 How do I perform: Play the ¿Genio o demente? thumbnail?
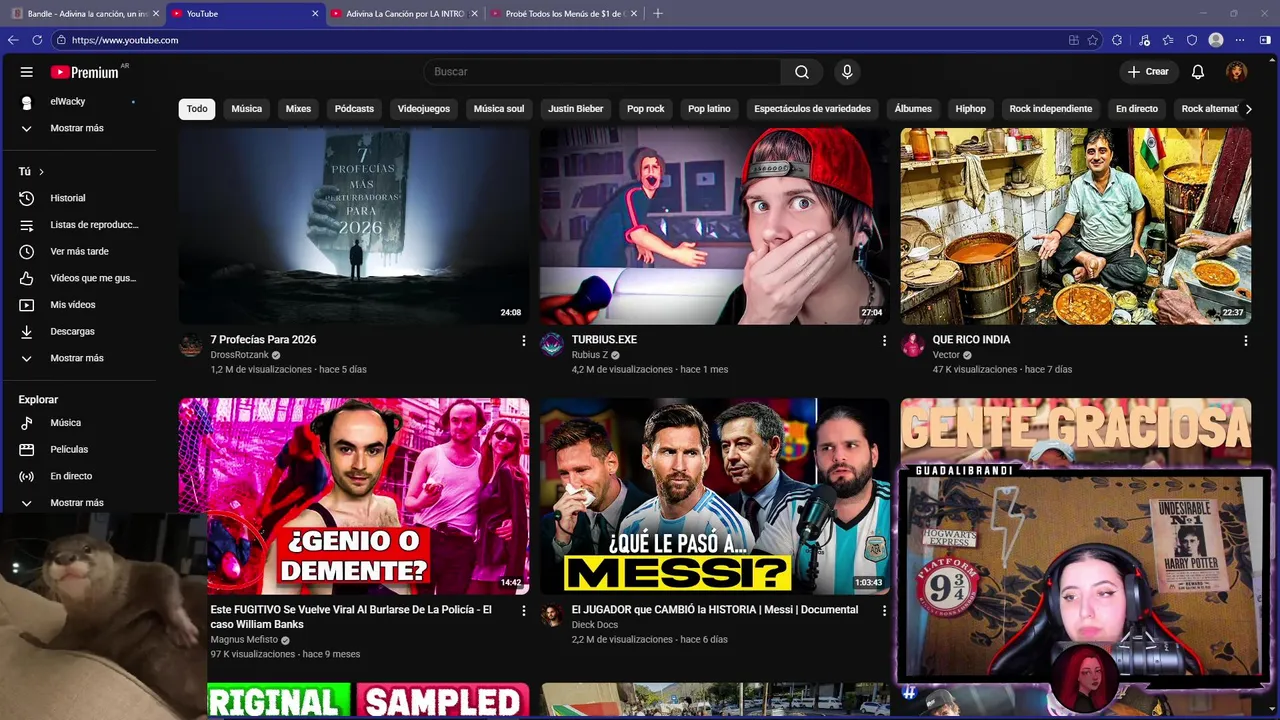(x=354, y=496)
